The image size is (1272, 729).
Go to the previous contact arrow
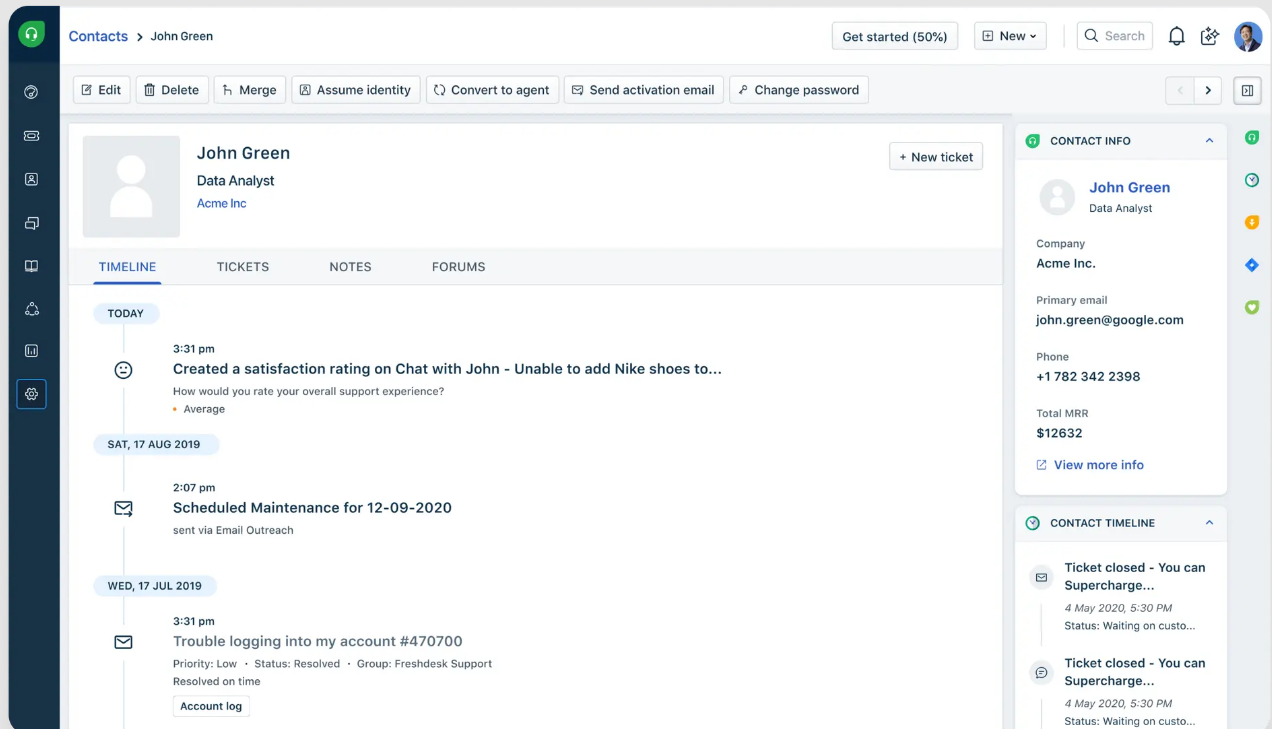[x=1180, y=90]
